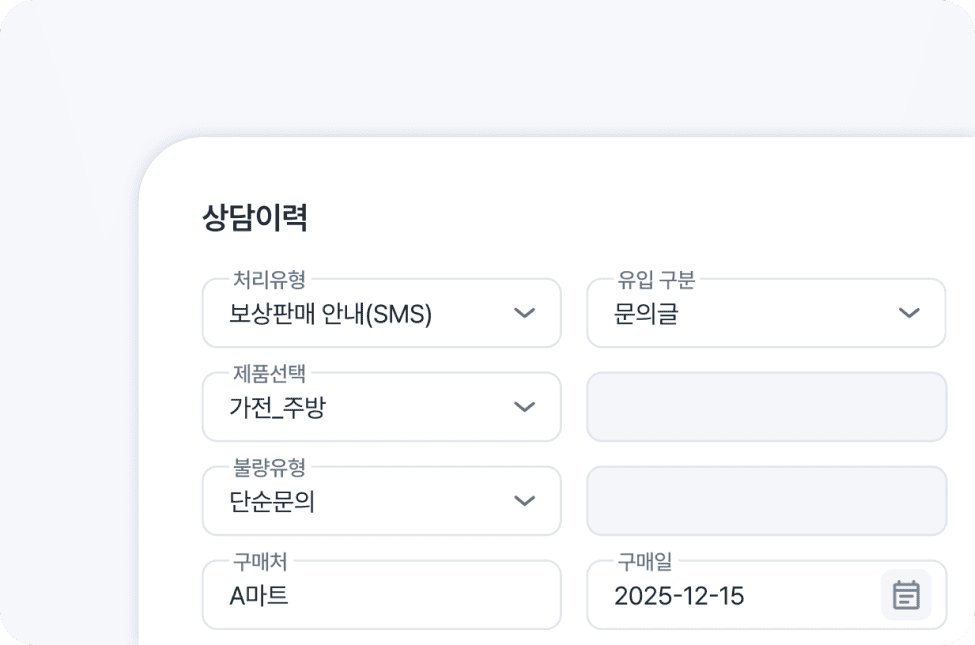Open the 불량유형 dropdown showing 단순문의

[x=360, y=502]
